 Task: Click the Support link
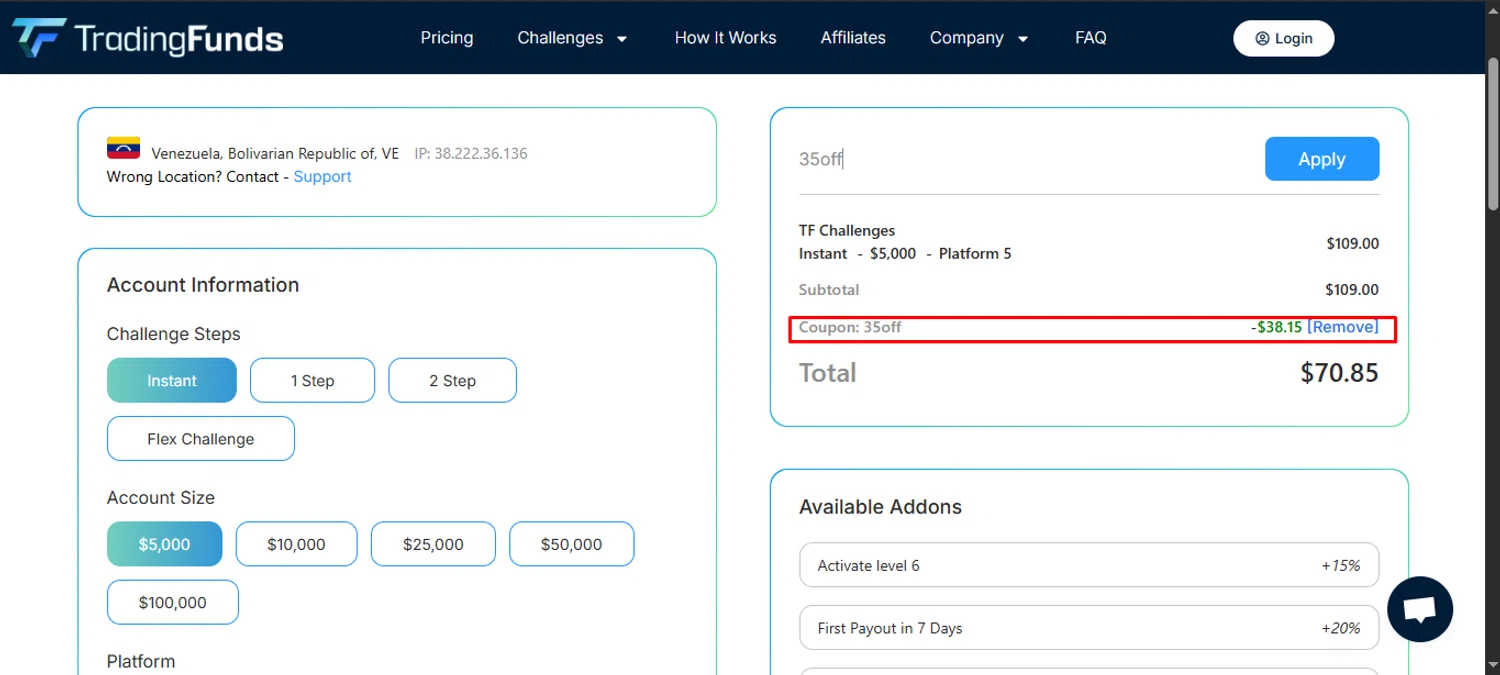(322, 176)
